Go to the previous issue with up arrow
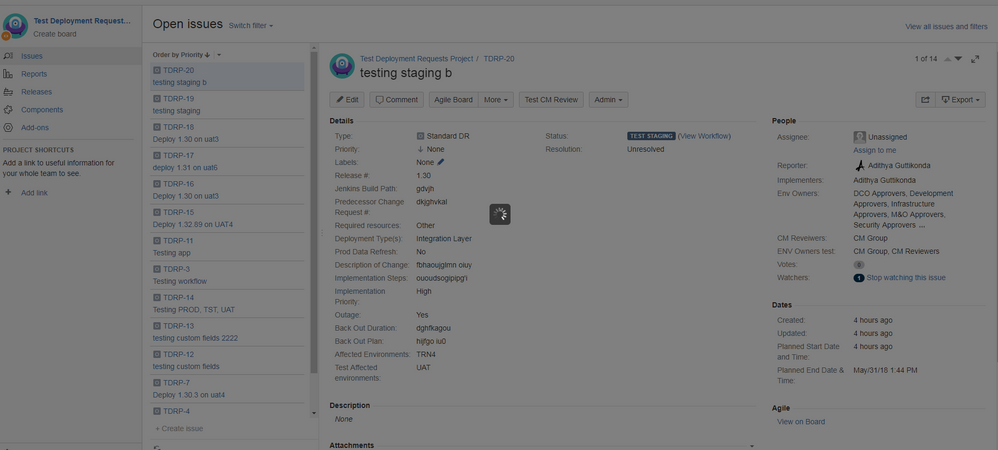998x450 pixels. [947, 59]
